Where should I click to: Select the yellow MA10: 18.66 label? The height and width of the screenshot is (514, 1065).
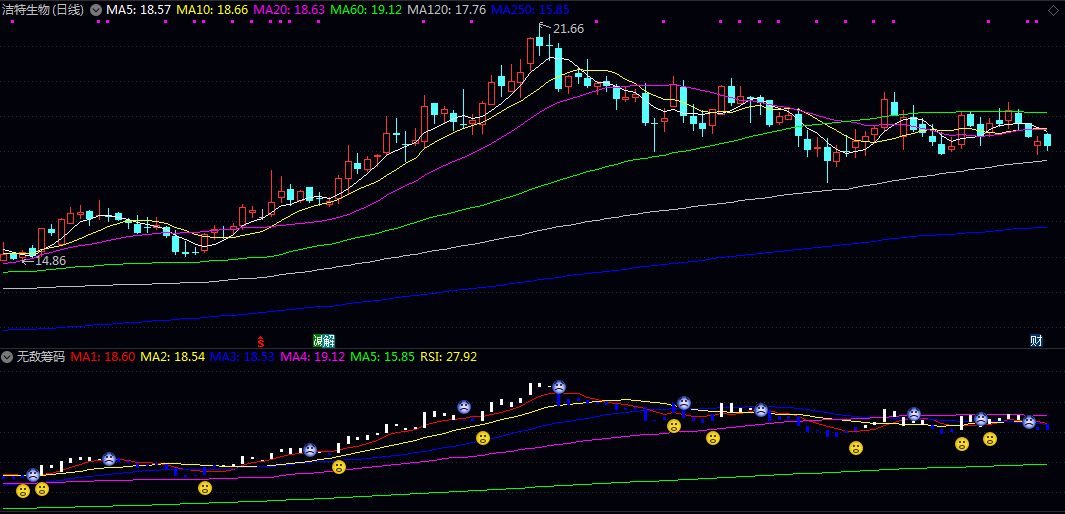(x=213, y=10)
